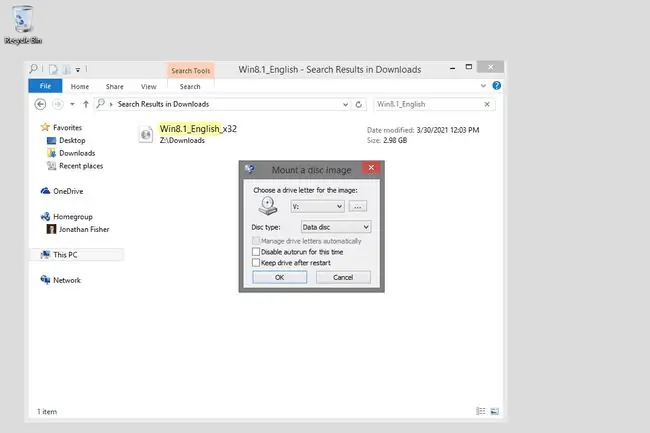Refresh the search results location

[x=359, y=104]
